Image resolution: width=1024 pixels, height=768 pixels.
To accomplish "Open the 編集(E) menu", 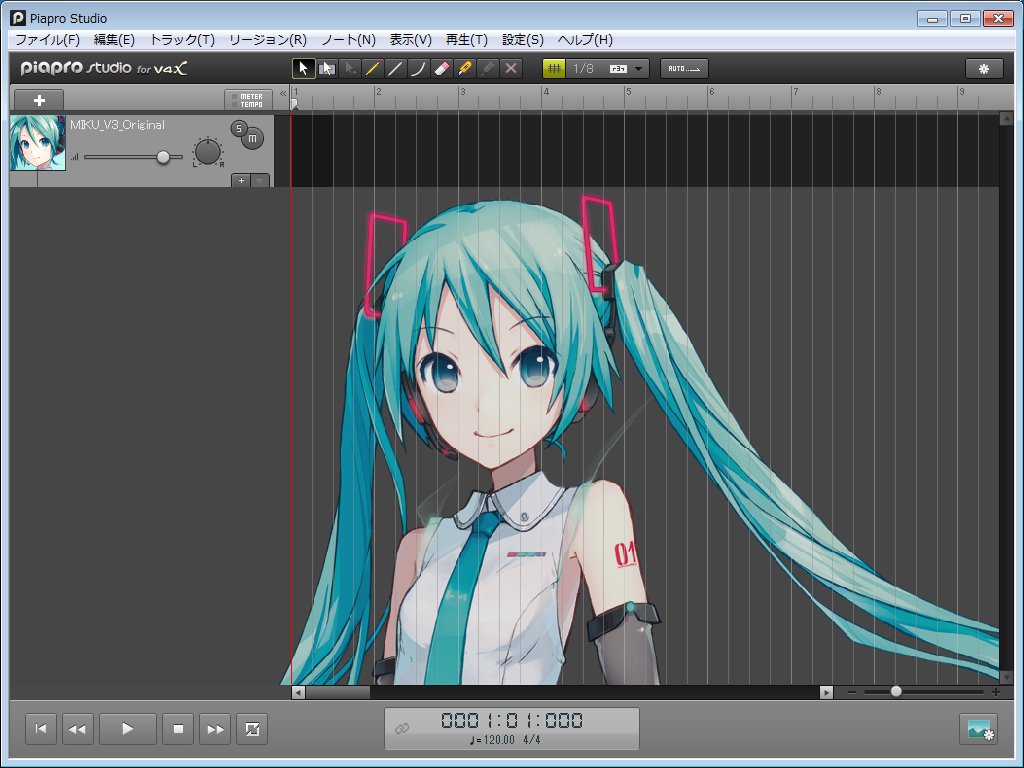I will coord(114,40).
